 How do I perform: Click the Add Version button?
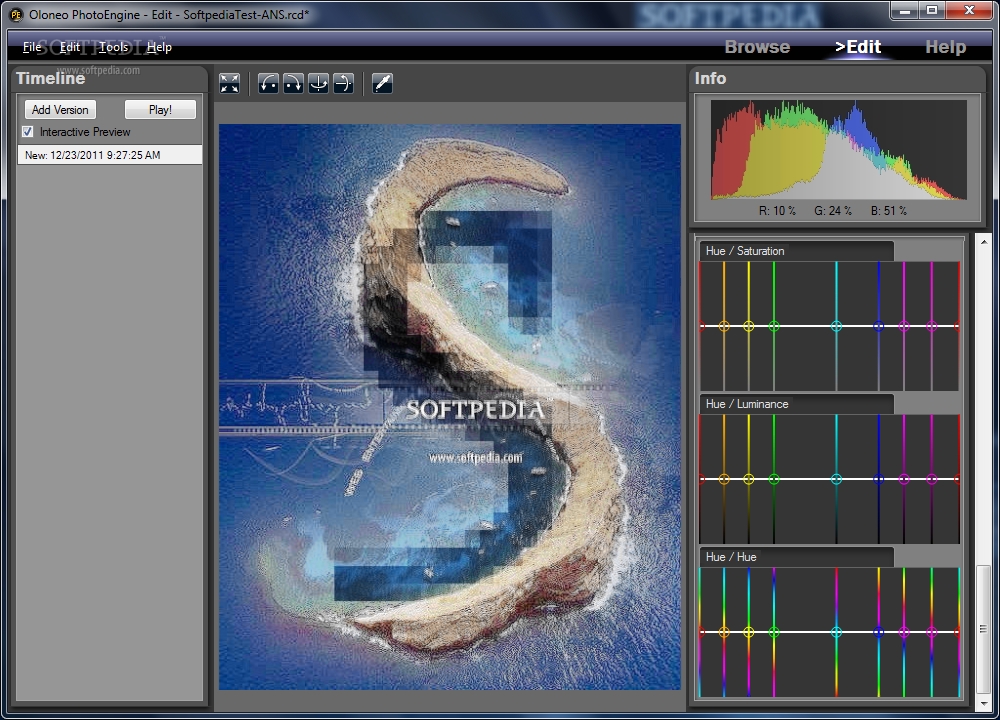click(60, 110)
